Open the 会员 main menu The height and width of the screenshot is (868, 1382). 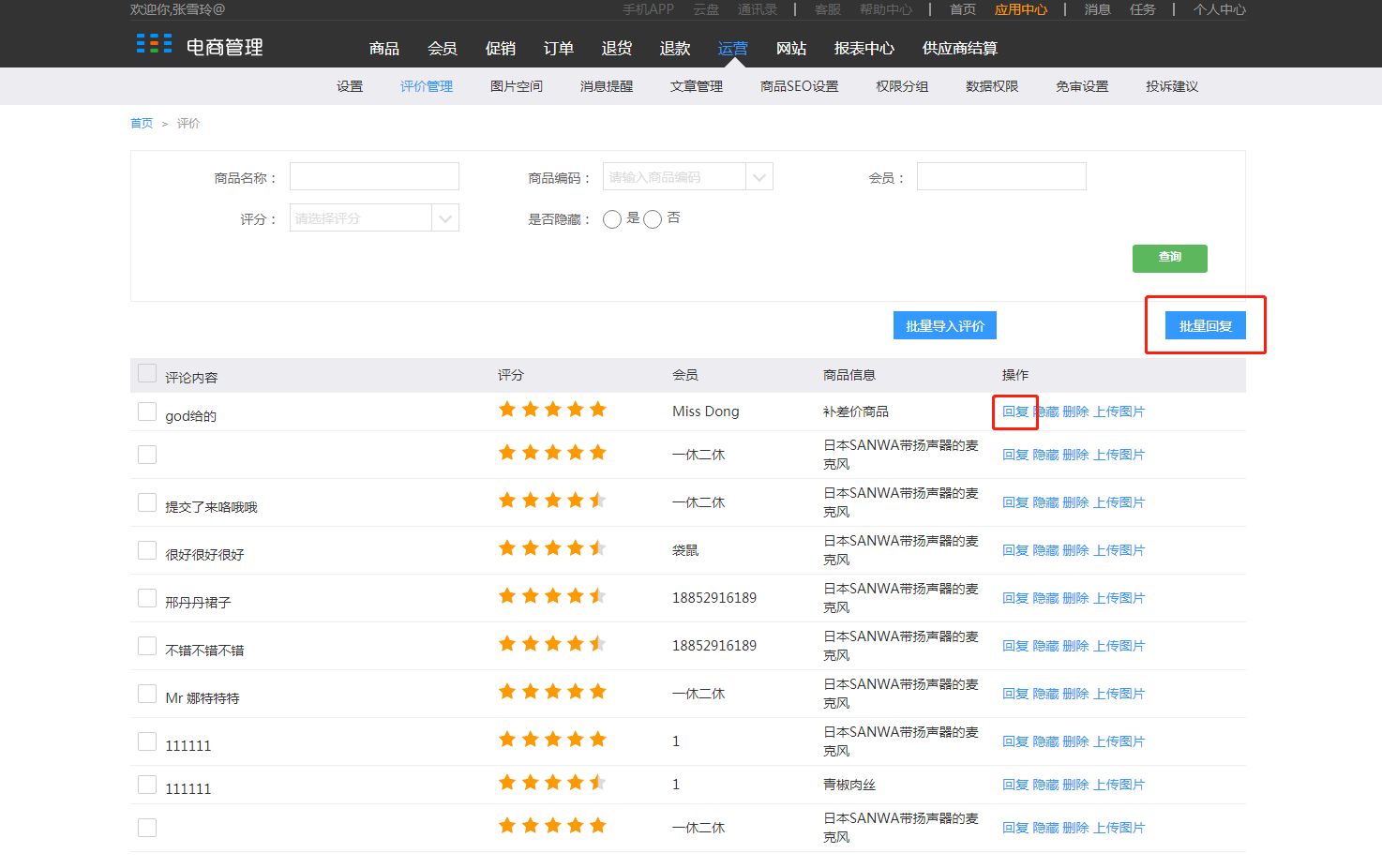point(443,48)
